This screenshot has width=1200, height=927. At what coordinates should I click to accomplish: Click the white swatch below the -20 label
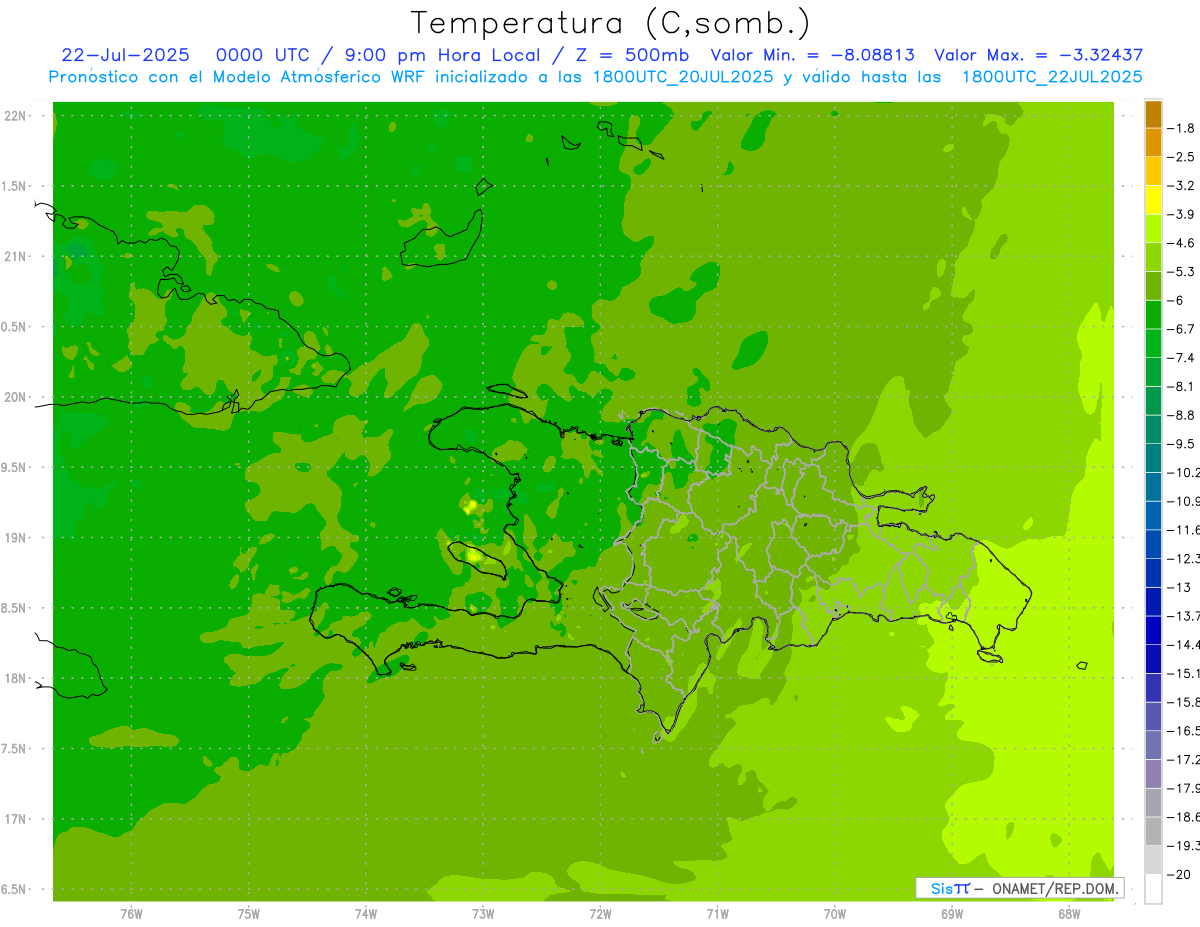(1153, 889)
